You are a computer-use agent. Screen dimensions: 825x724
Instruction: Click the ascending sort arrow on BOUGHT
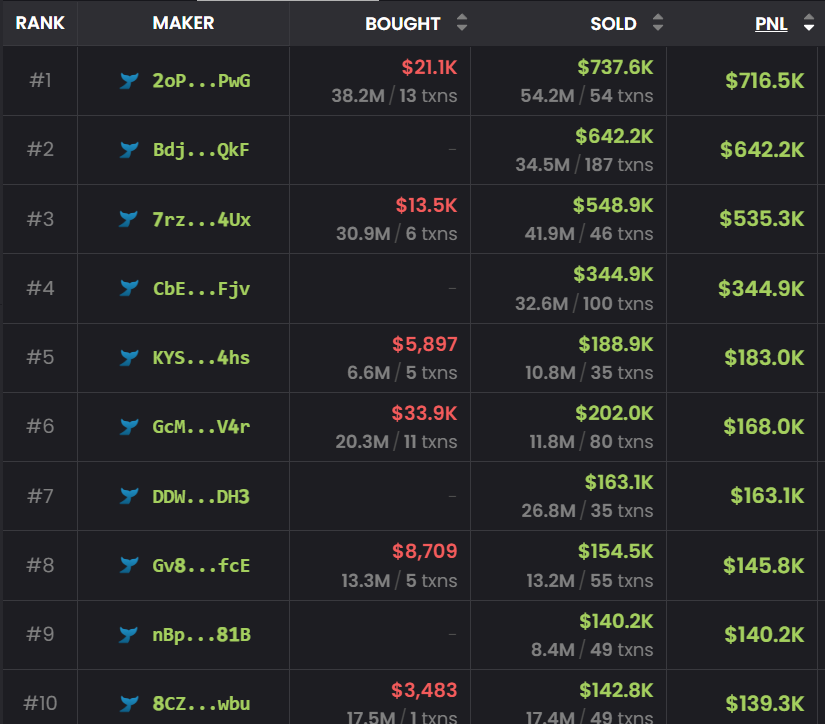461,18
